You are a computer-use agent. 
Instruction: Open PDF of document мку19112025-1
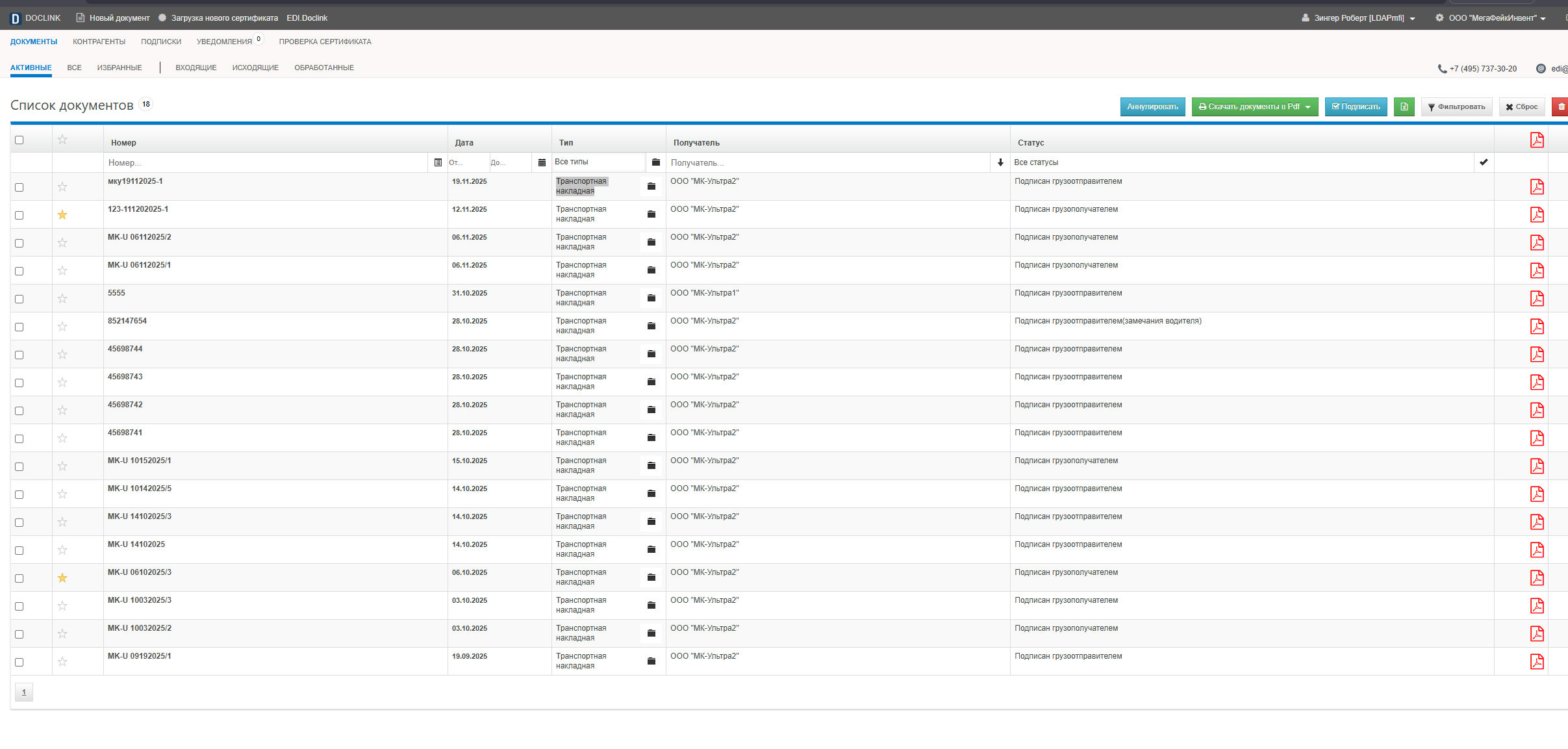pyautogui.click(x=1536, y=187)
